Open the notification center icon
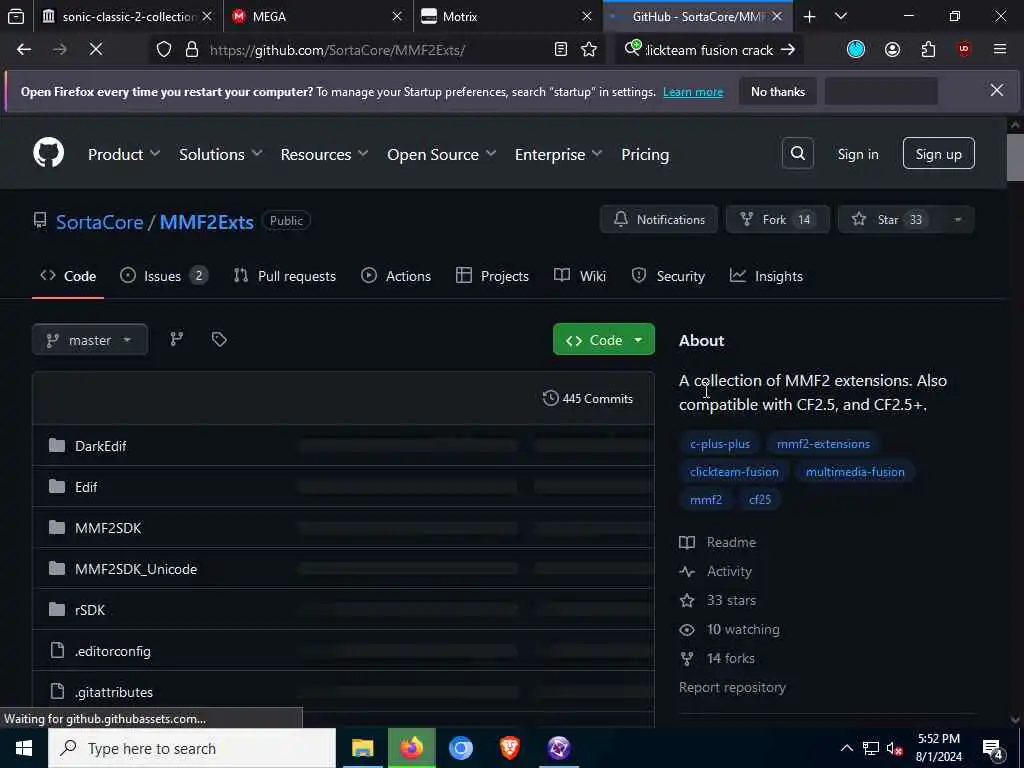Image resolution: width=1024 pixels, height=768 pixels. [x=993, y=749]
